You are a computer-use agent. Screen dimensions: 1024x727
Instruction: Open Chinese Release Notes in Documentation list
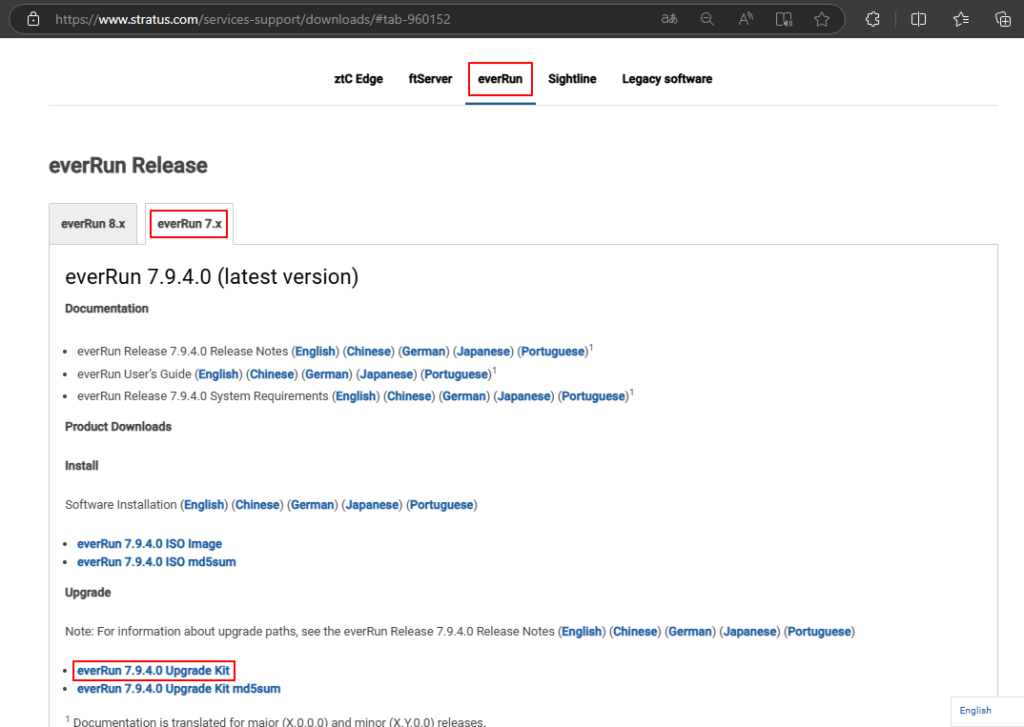[368, 351]
